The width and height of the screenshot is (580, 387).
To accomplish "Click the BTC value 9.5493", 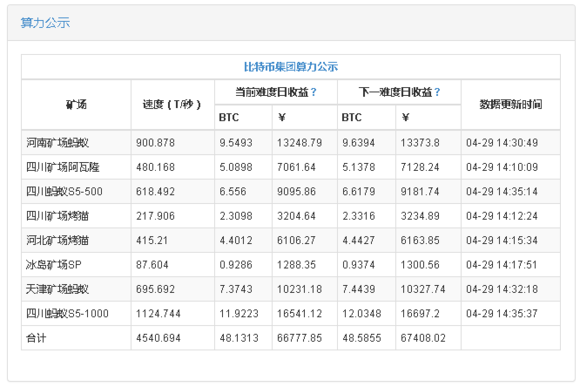I will (x=236, y=142).
